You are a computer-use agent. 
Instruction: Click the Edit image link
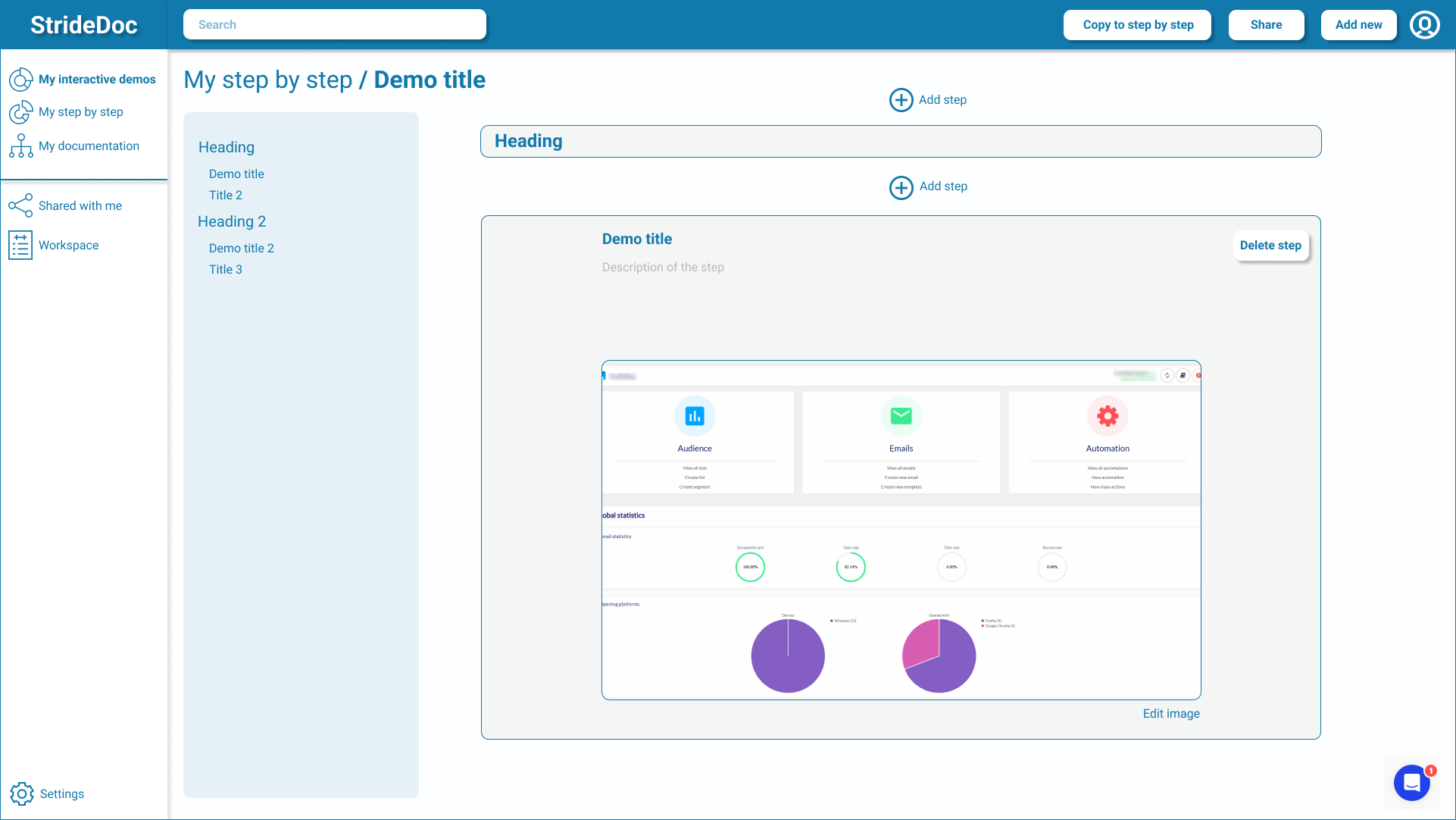pyautogui.click(x=1171, y=714)
